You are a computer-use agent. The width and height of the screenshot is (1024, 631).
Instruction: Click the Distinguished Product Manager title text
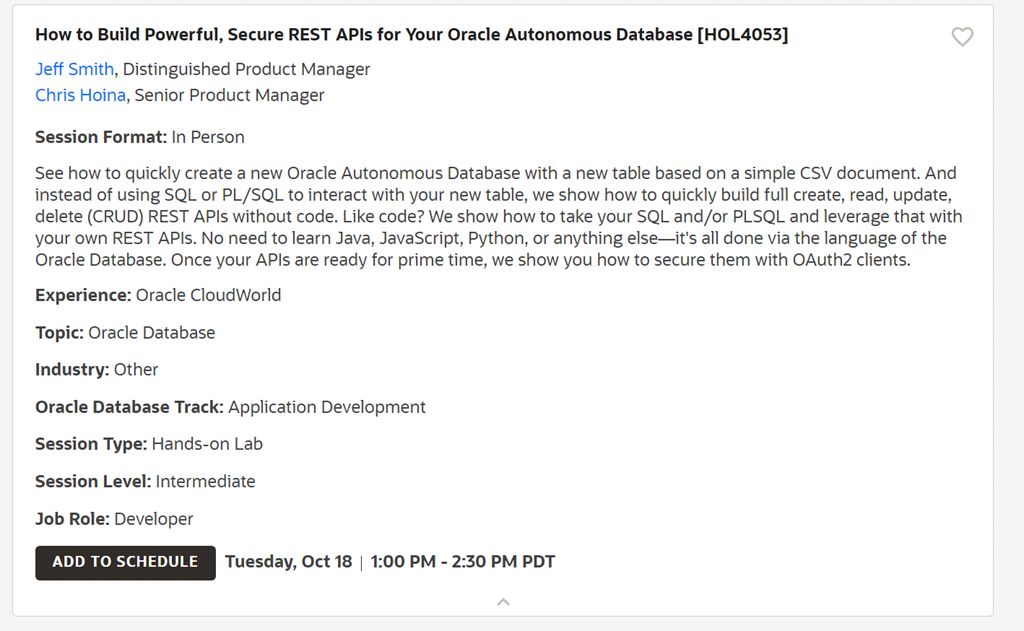[x=246, y=69]
